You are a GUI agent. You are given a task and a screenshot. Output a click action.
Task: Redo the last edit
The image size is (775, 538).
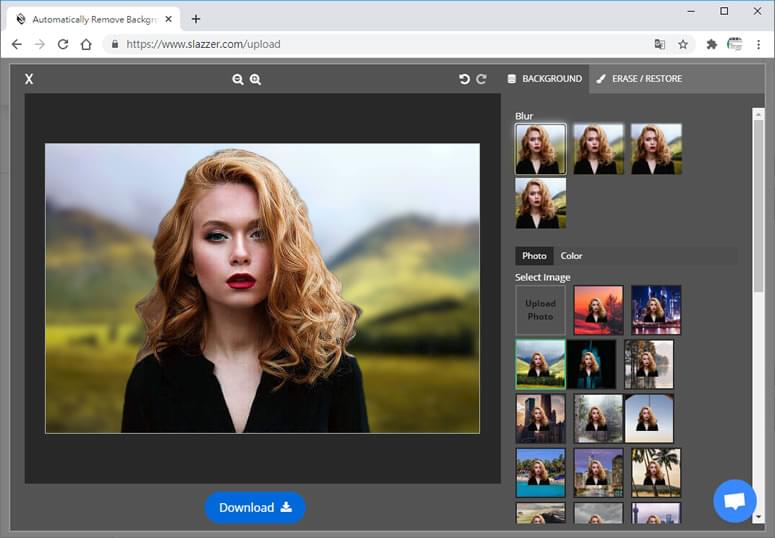pos(481,79)
